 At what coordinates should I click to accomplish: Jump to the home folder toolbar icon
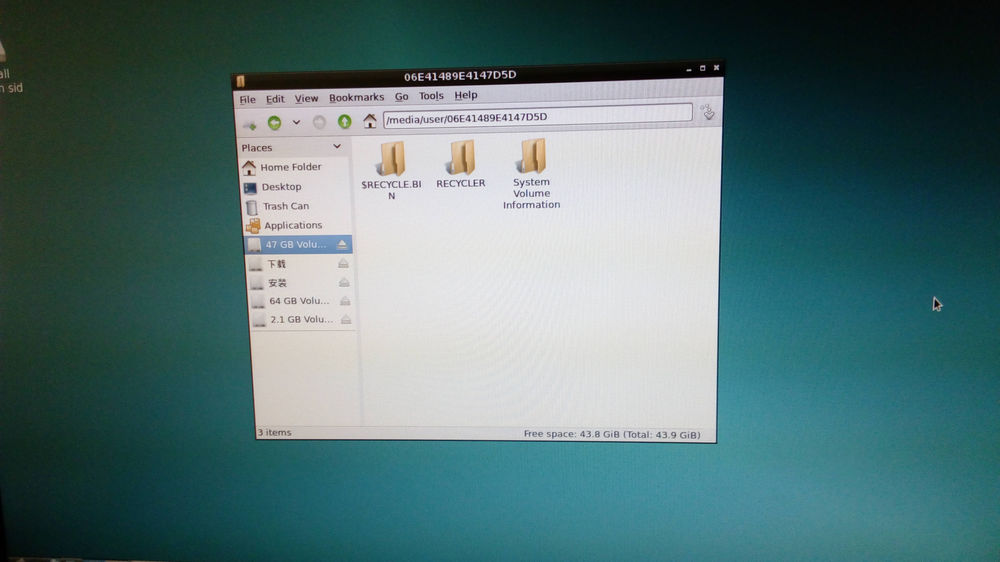(x=369, y=120)
